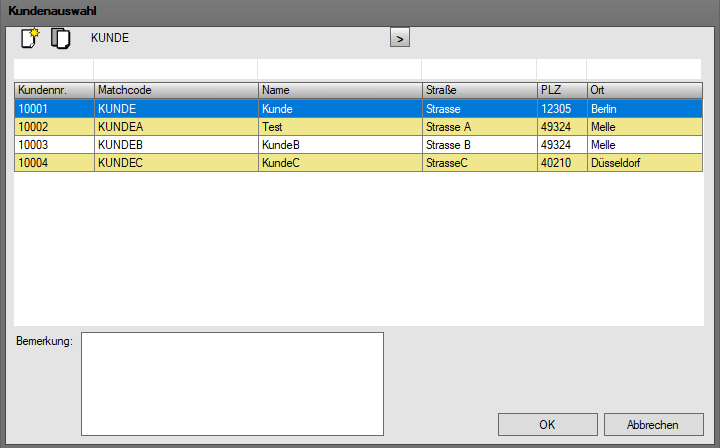The width and height of the screenshot is (720, 448).
Task: Click the Straße column header
Action: (x=478, y=90)
